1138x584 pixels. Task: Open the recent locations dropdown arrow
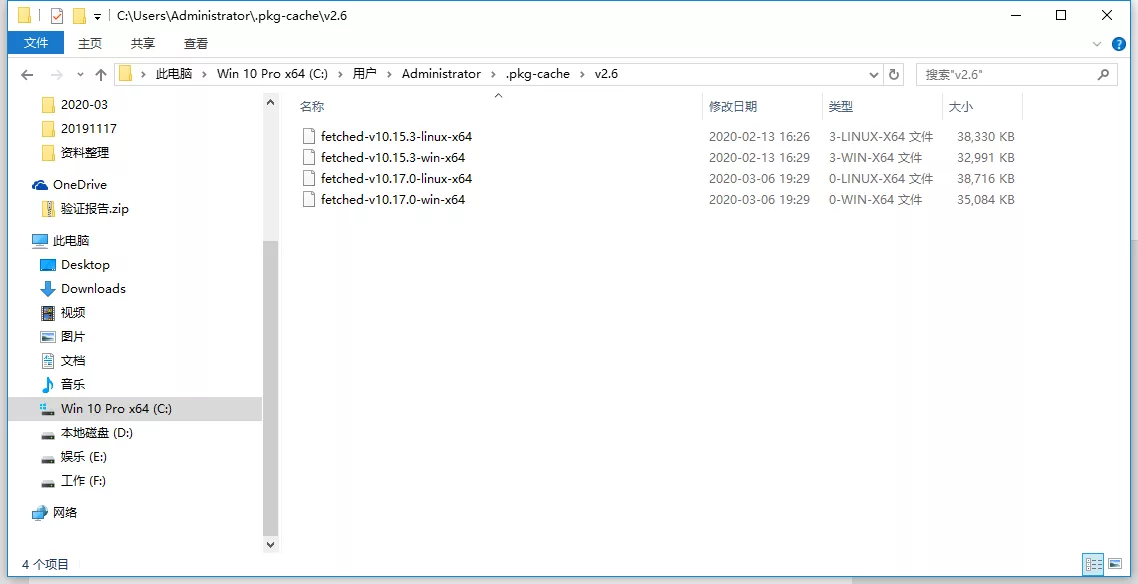pos(80,74)
